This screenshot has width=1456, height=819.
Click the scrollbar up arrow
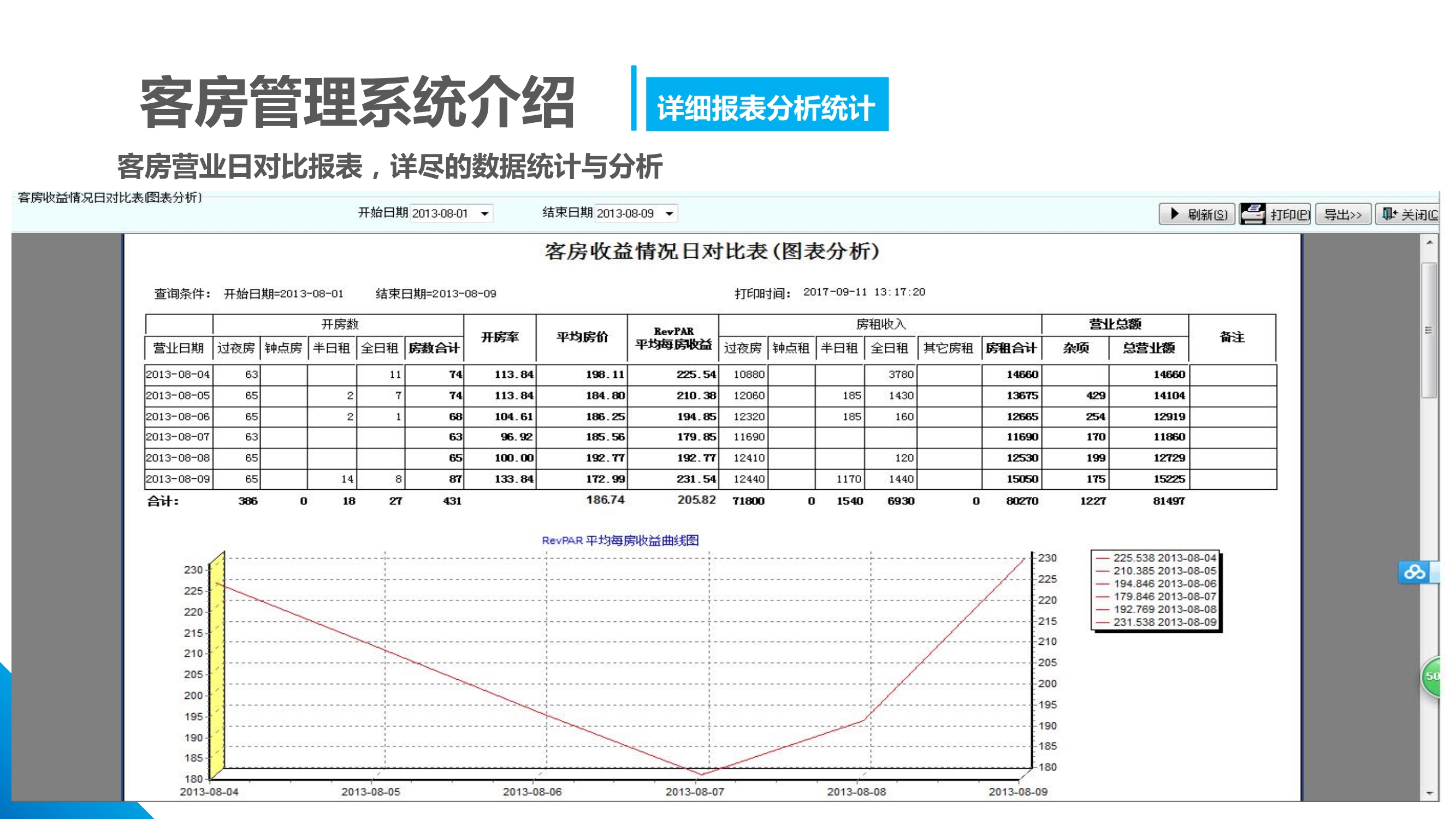point(1429,242)
